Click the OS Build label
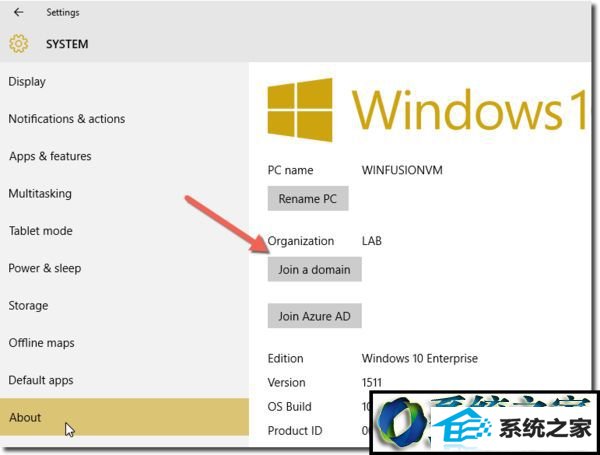The image size is (600, 455). coord(289,406)
